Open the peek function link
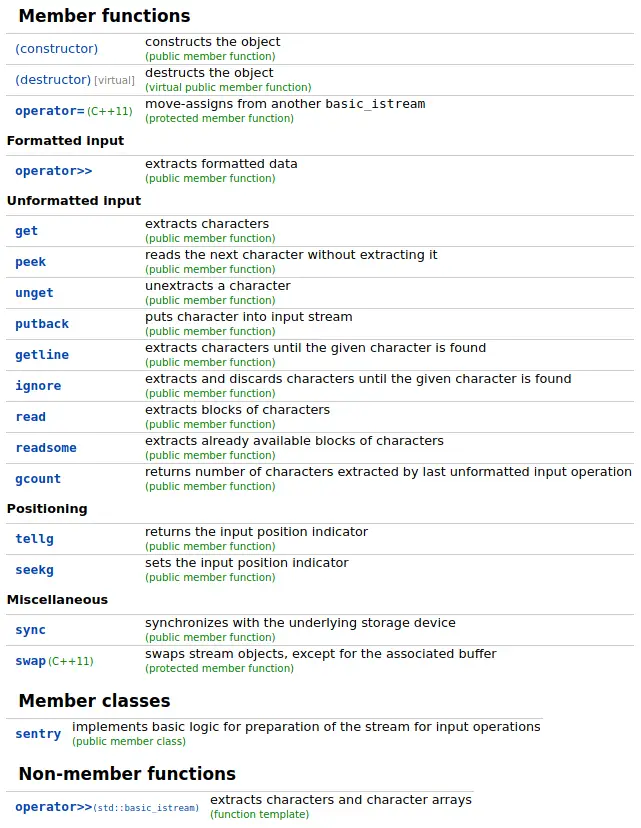The height and width of the screenshot is (828, 641). [30, 262]
